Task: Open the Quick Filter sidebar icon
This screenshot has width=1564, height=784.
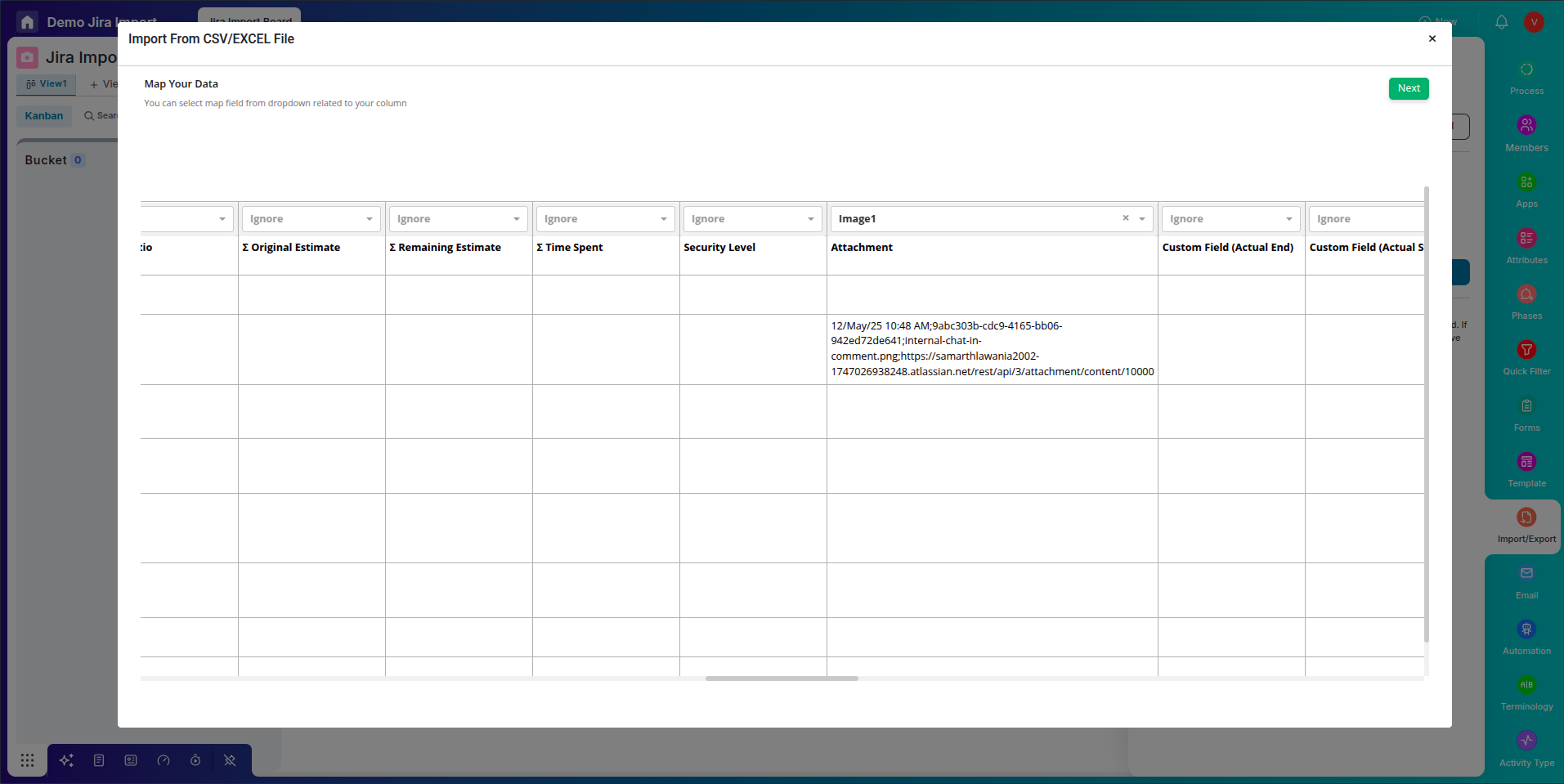Action: coord(1526,349)
